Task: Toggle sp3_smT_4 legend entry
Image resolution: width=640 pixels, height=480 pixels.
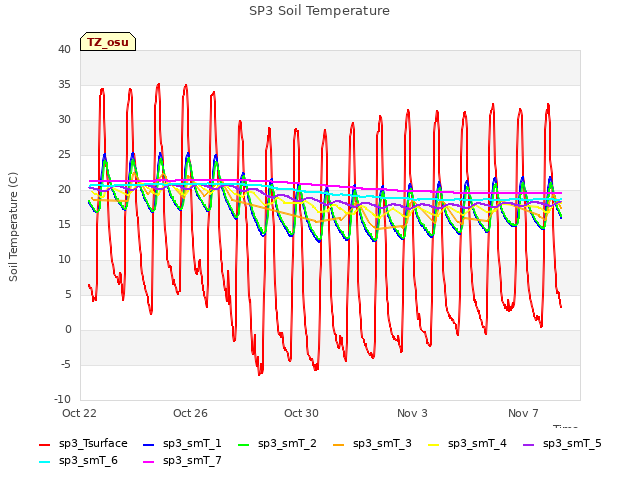Action: coord(467,444)
